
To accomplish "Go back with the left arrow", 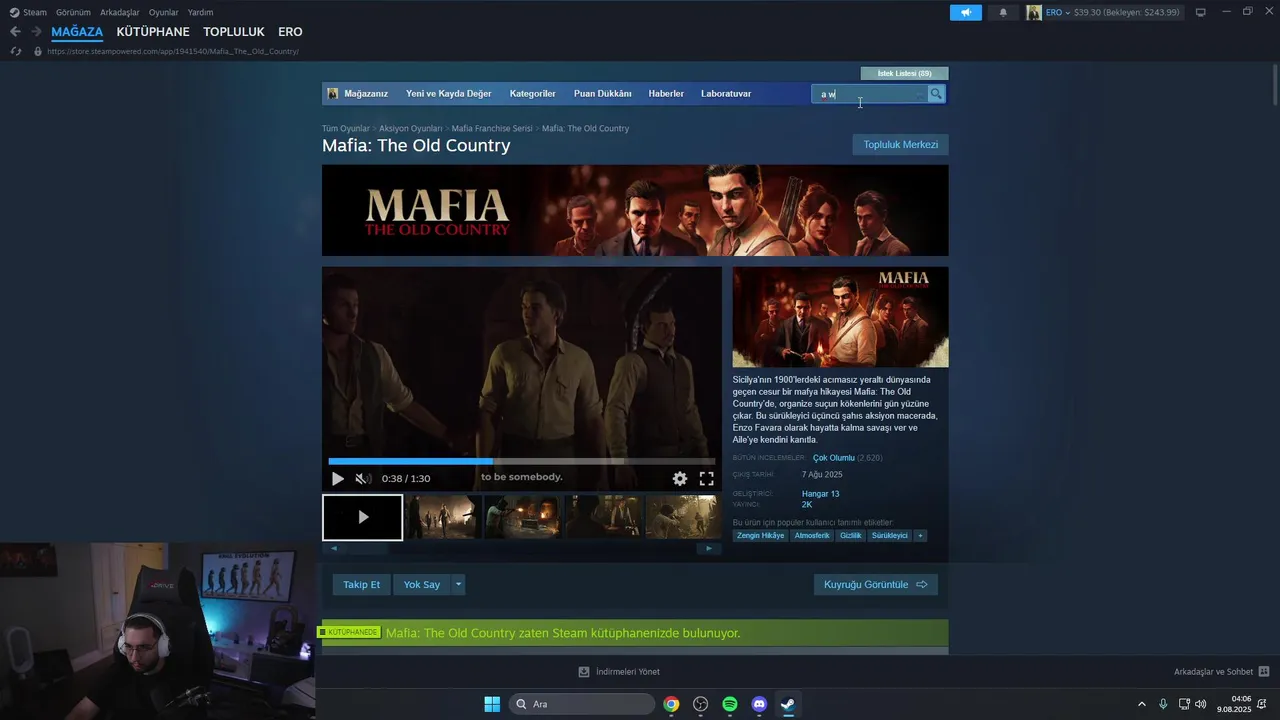I will pyautogui.click(x=15, y=32).
